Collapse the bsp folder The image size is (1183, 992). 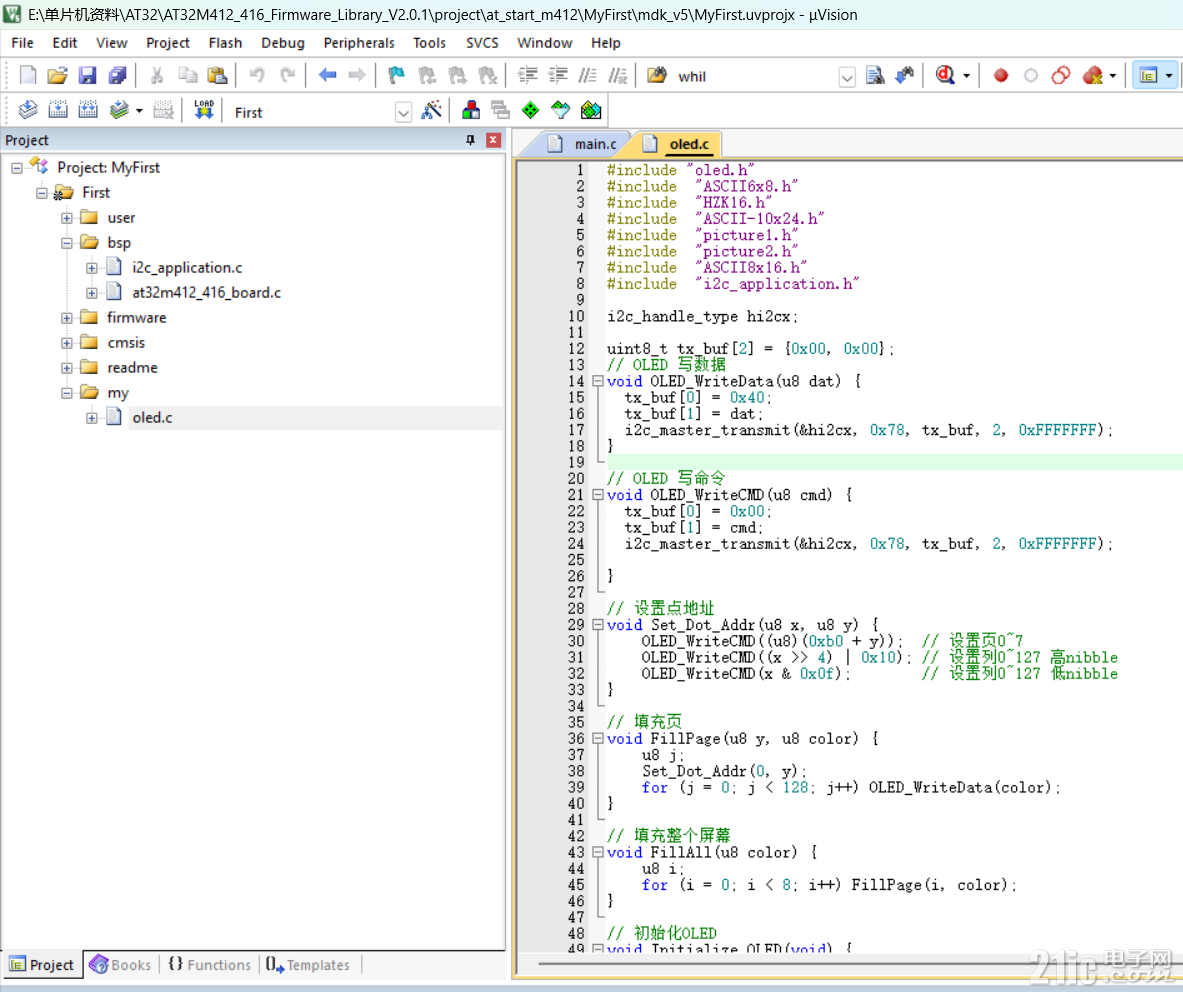(x=66, y=243)
